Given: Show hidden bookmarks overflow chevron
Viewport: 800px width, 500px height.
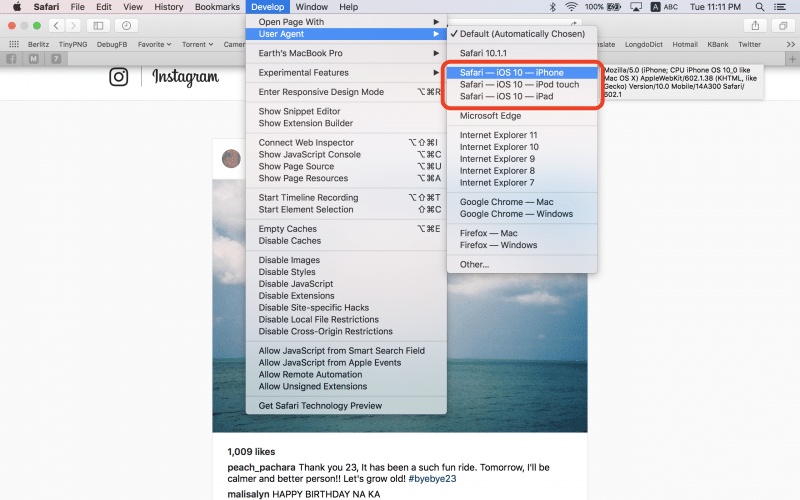Looking at the screenshot, I should point(791,44).
